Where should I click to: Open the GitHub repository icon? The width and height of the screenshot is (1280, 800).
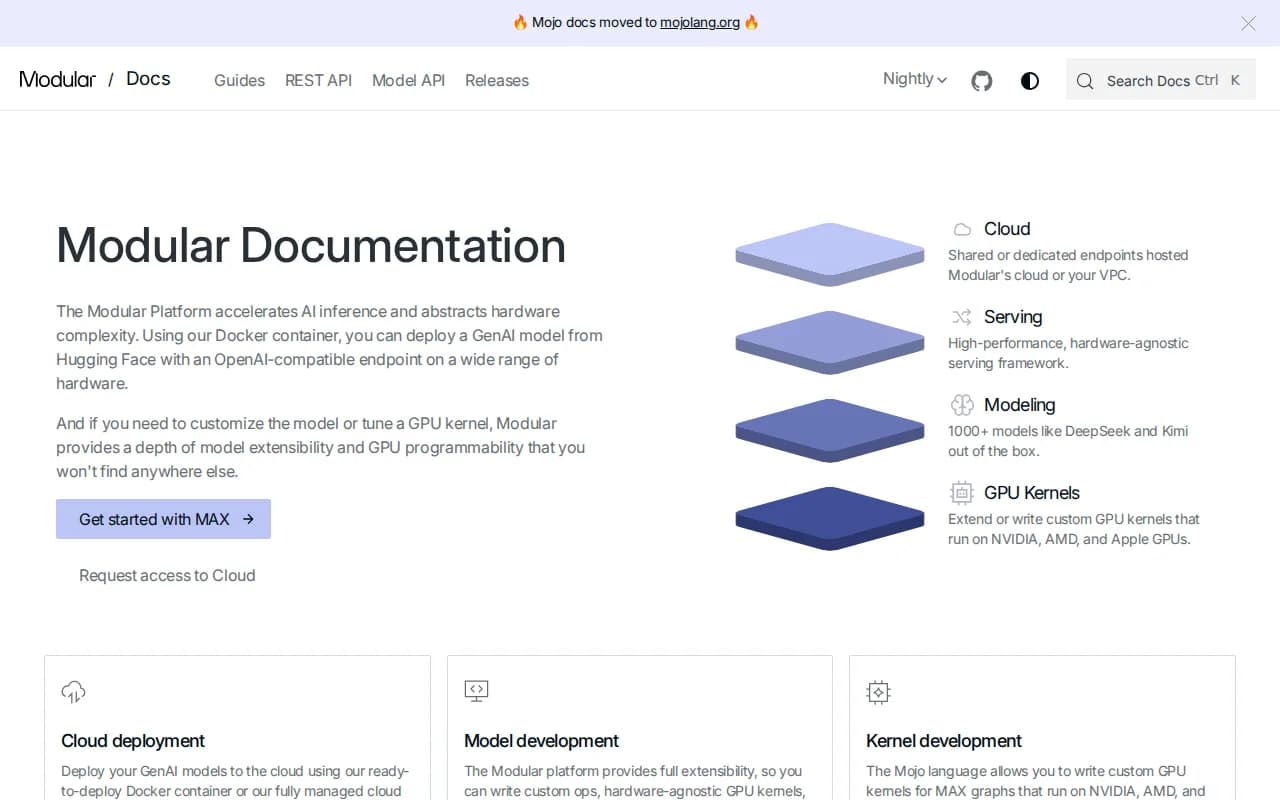click(982, 81)
